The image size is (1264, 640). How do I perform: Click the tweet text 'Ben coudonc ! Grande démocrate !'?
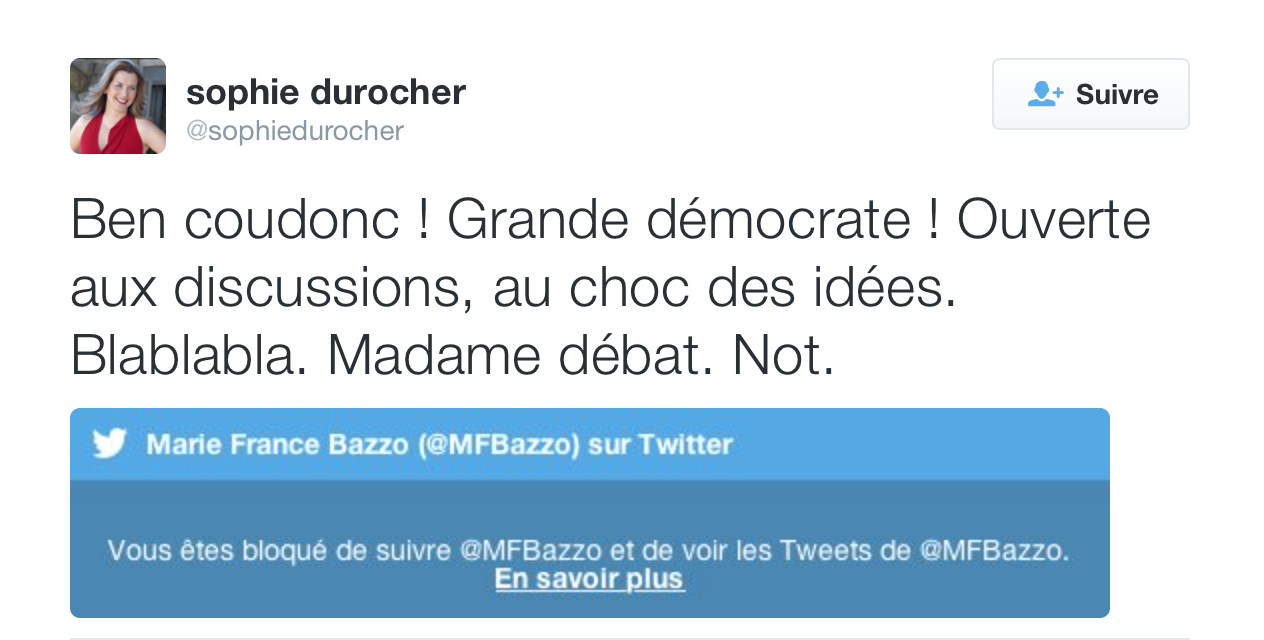(505, 221)
